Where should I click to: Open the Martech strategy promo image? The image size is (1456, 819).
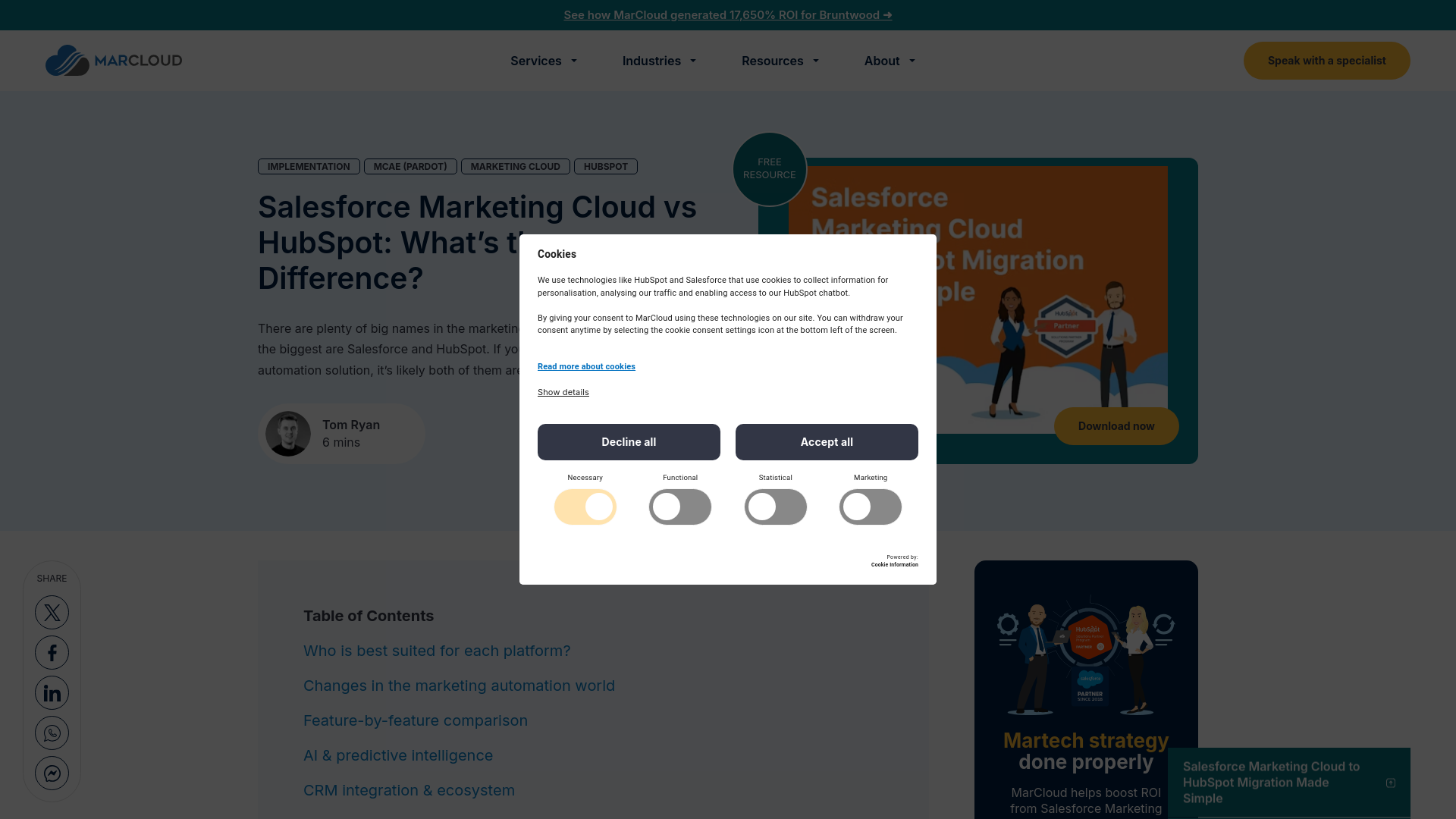click(1086, 657)
